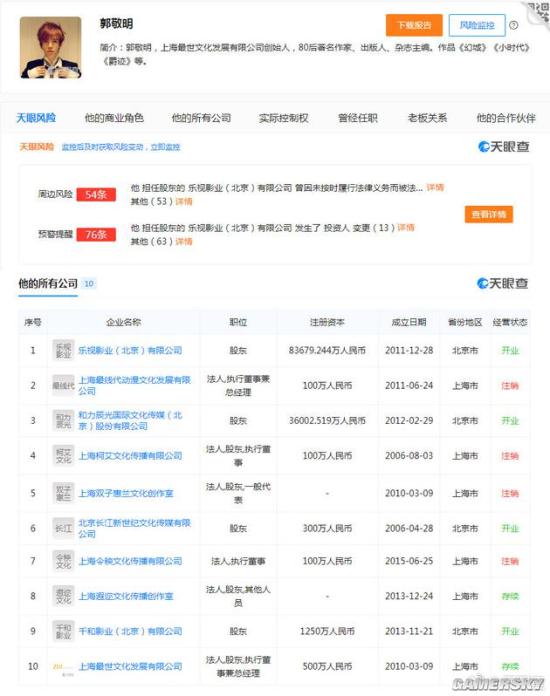
Task: Click the date 2015-06-25
Action: click(x=409, y=561)
